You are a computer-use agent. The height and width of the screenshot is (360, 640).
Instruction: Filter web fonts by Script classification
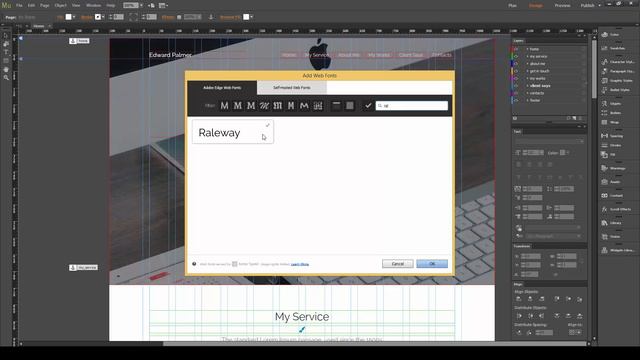click(264, 106)
